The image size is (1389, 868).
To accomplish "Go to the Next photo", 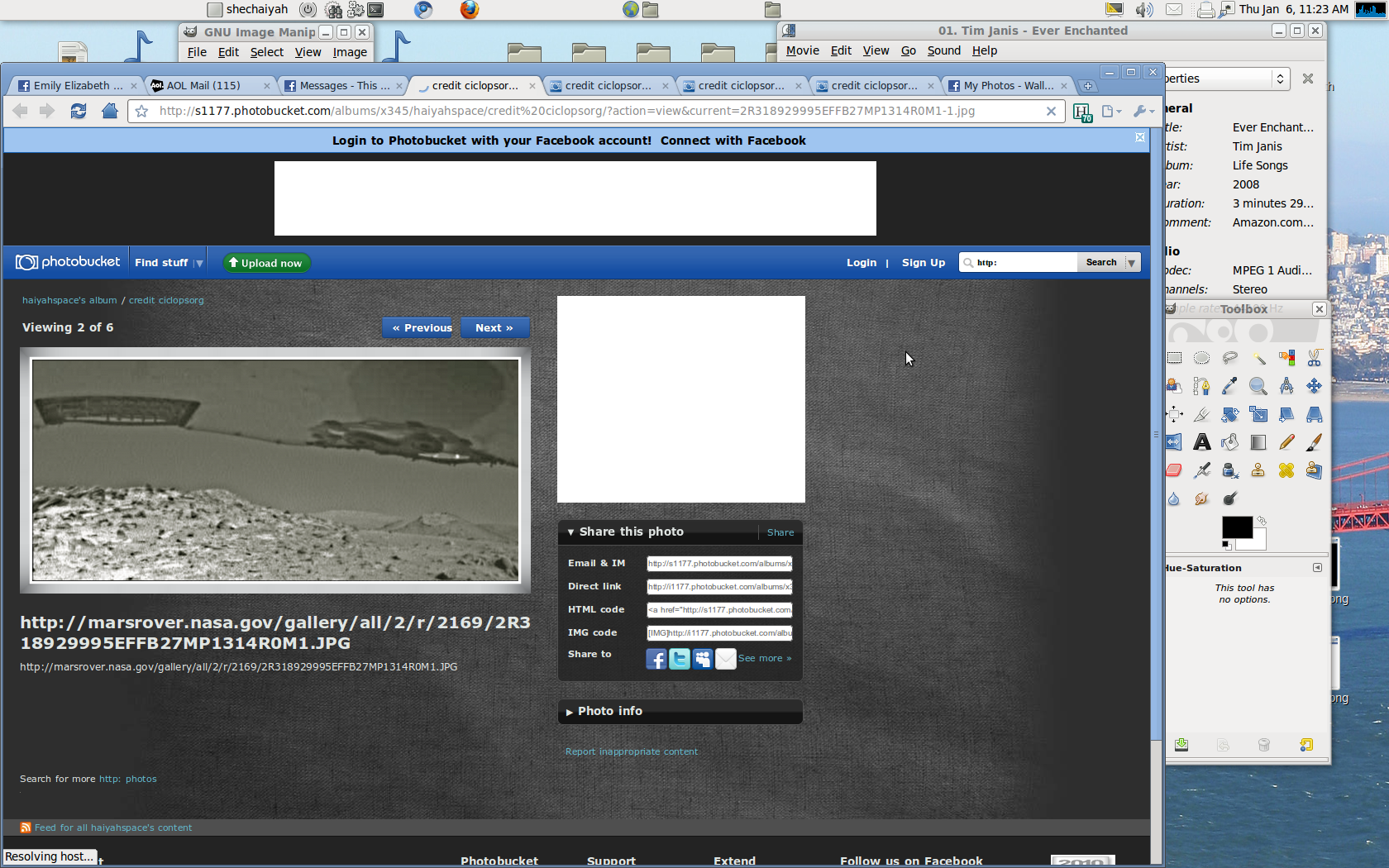I will pos(494,328).
